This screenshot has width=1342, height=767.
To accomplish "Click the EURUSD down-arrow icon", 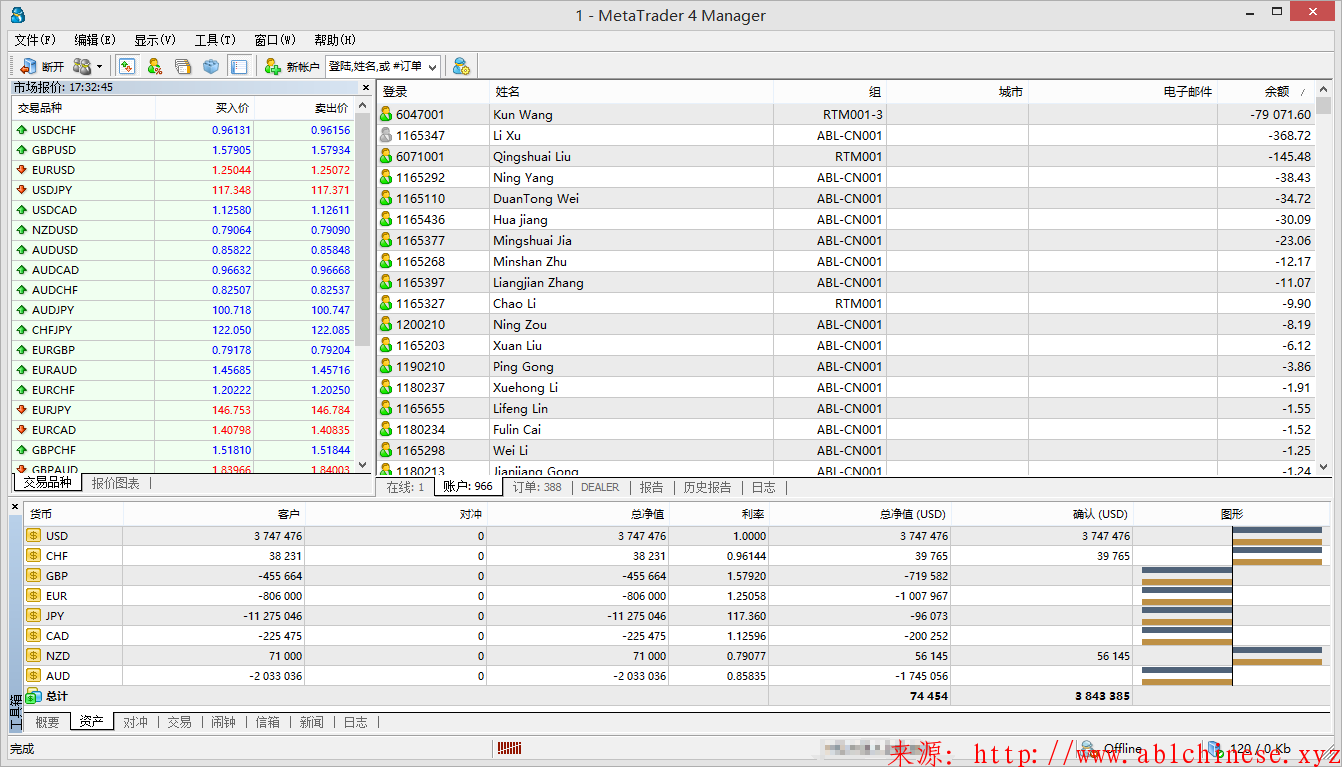I will [x=22, y=170].
